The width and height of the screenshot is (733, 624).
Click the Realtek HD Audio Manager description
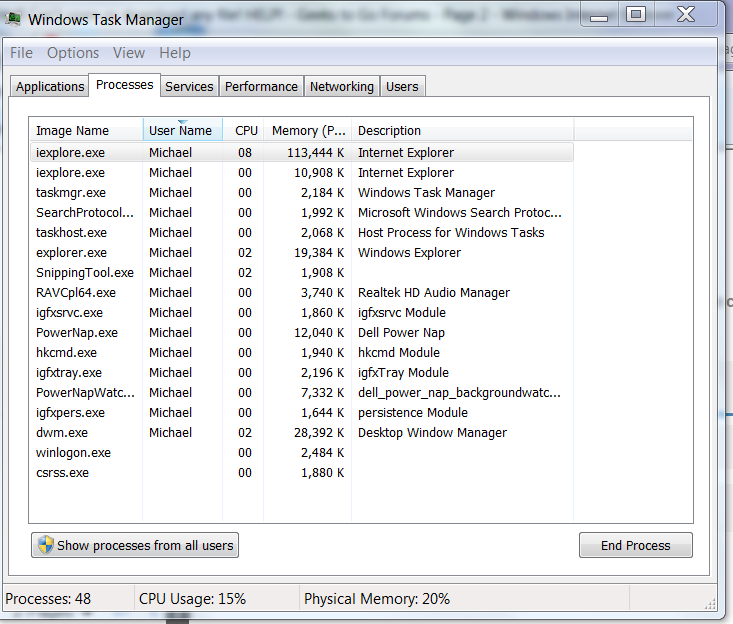tap(434, 293)
